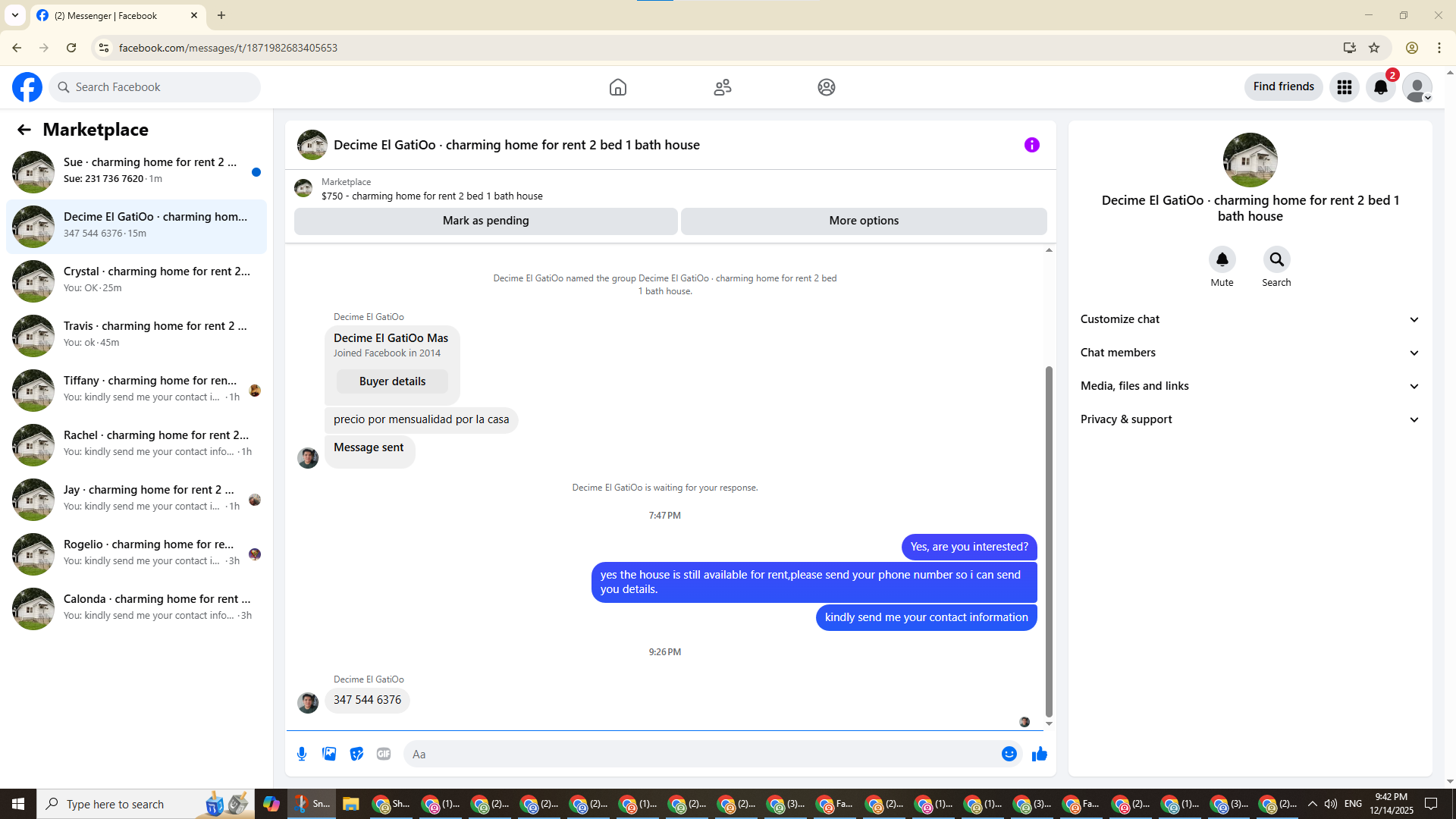Viewport: 1456px width, 819px height.
Task: Attach a photo using the image icon
Action: 329,754
